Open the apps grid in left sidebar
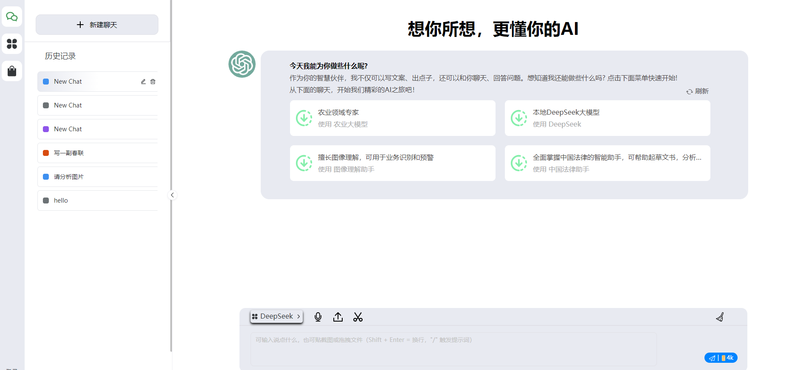 [x=12, y=44]
